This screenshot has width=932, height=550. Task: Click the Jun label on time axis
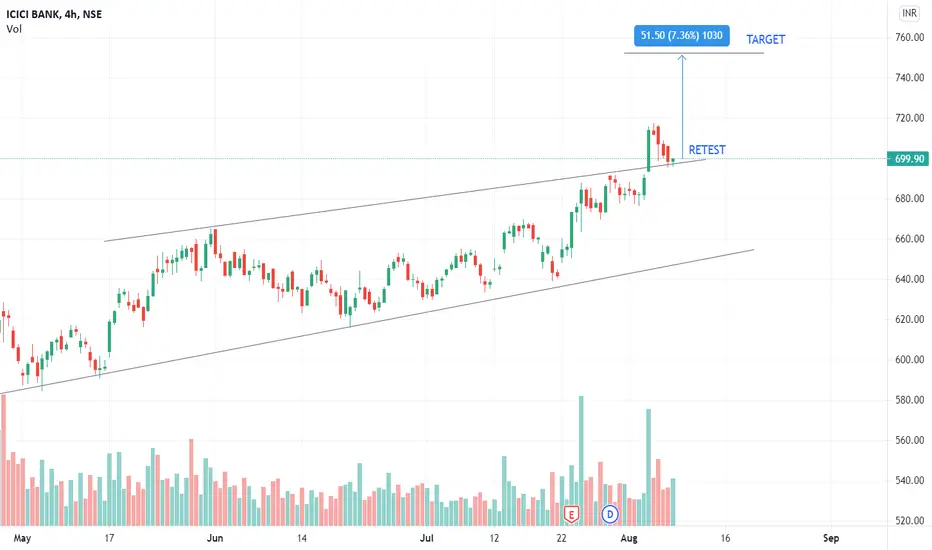click(x=215, y=538)
